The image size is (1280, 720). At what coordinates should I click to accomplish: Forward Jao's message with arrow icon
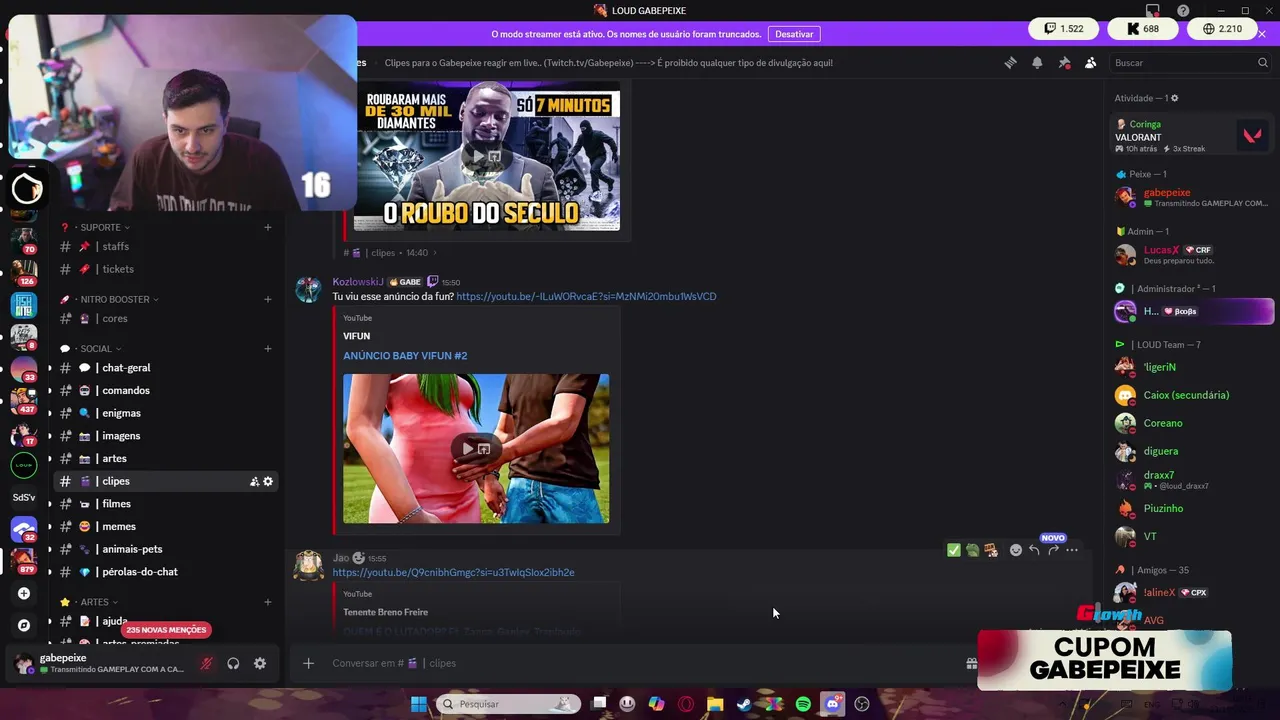point(1053,550)
